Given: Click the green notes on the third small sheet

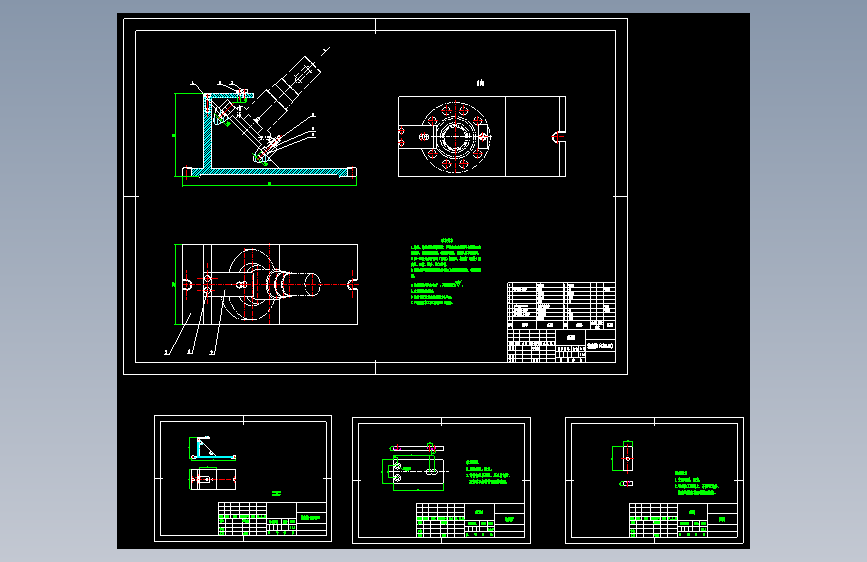Looking at the screenshot, I should click(697, 483).
